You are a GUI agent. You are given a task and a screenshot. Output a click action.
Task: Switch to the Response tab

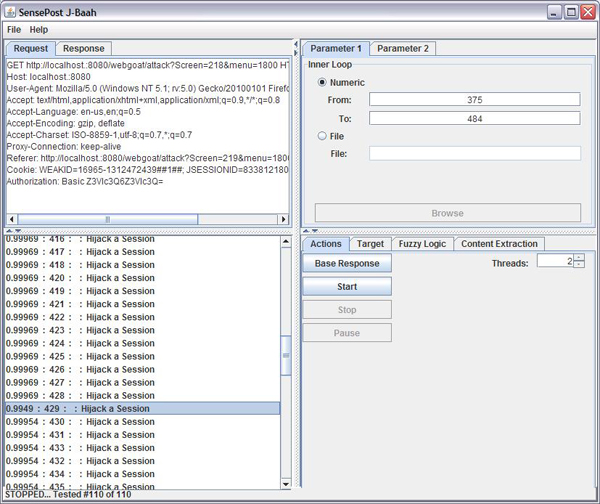83,48
